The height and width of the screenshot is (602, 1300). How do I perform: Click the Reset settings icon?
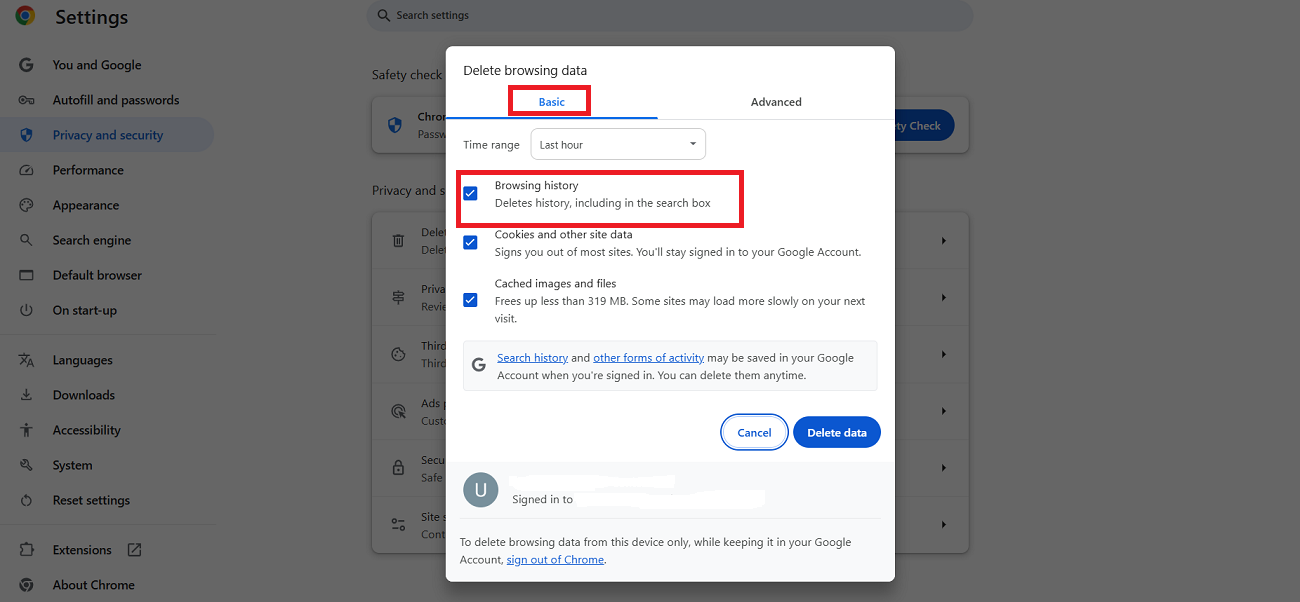pyautogui.click(x=27, y=500)
